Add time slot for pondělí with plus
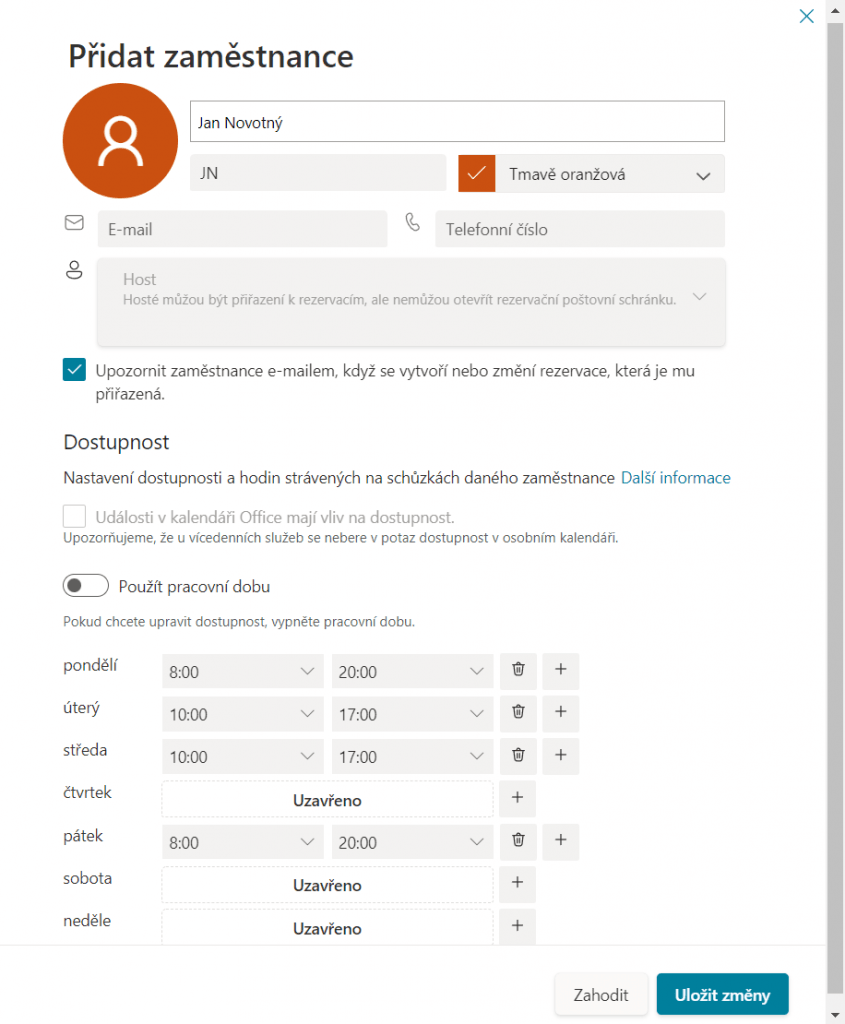This screenshot has width=845, height=1024. [x=560, y=671]
